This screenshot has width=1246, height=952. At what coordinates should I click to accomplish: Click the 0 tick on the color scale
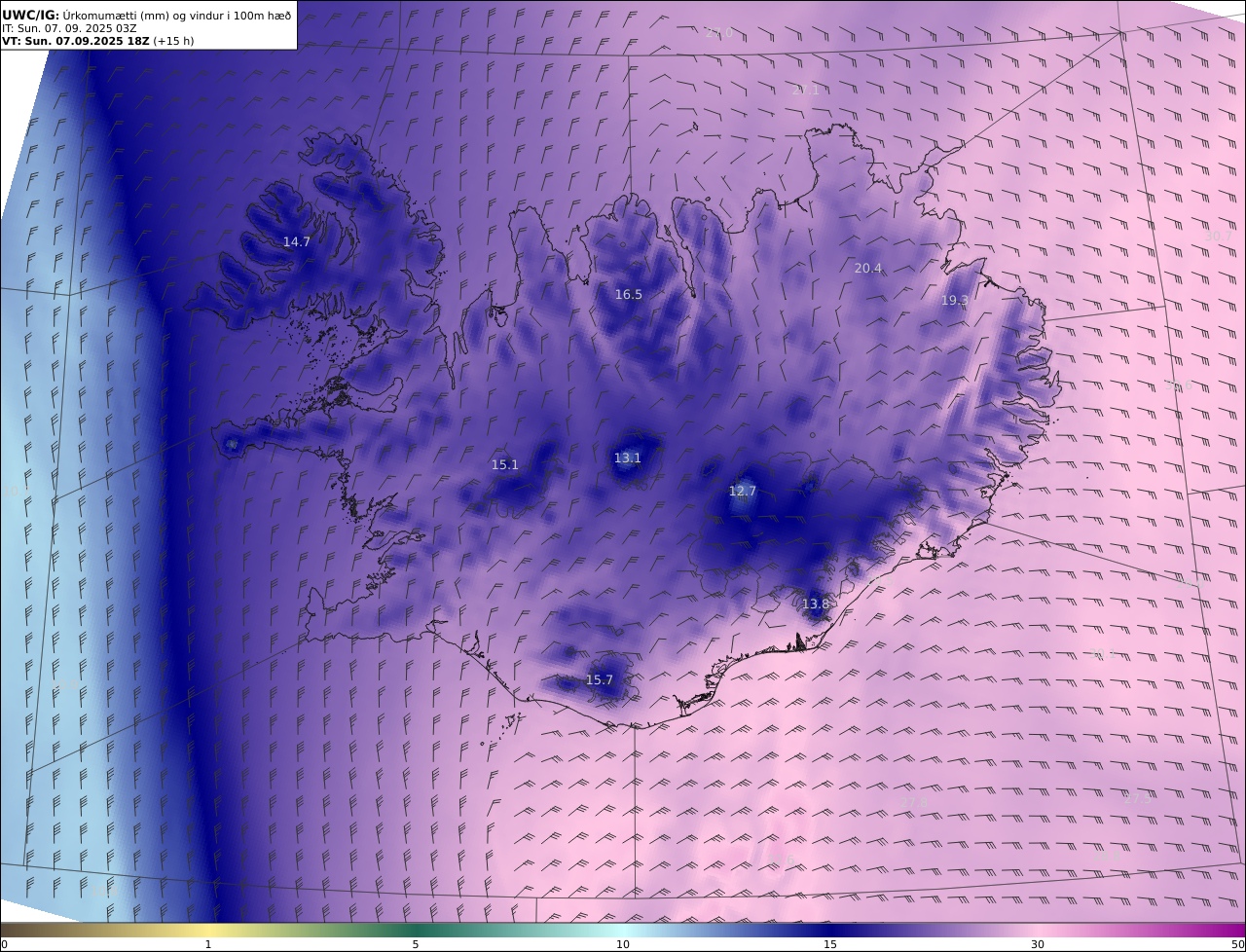[4, 944]
